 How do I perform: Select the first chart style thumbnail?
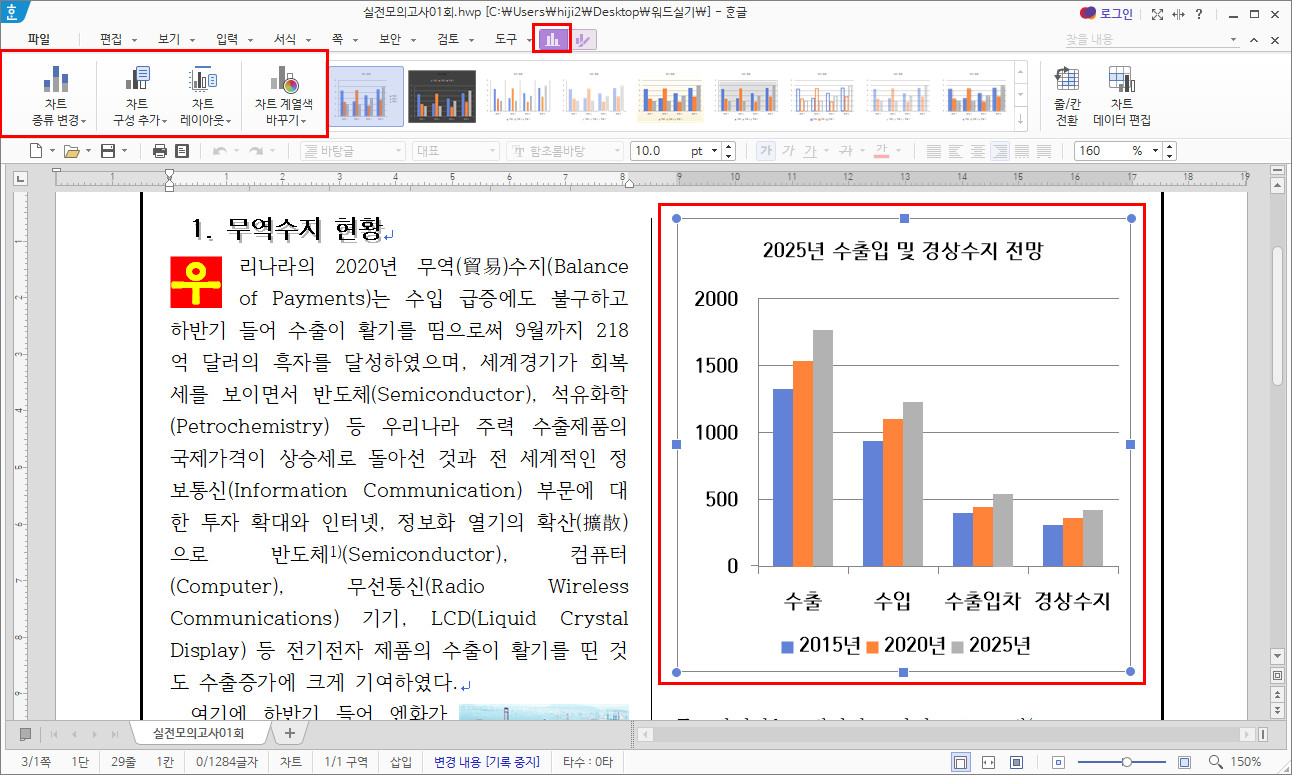click(367, 96)
